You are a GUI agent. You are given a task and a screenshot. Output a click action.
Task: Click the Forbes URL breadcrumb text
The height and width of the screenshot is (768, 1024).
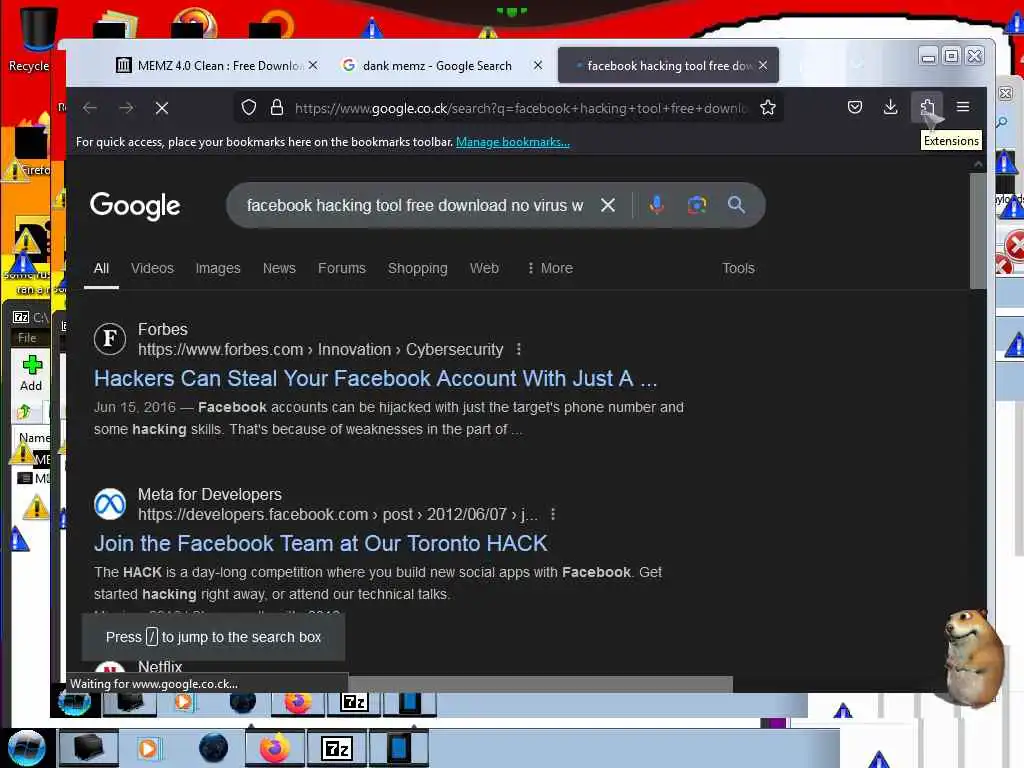[x=321, y=350]
